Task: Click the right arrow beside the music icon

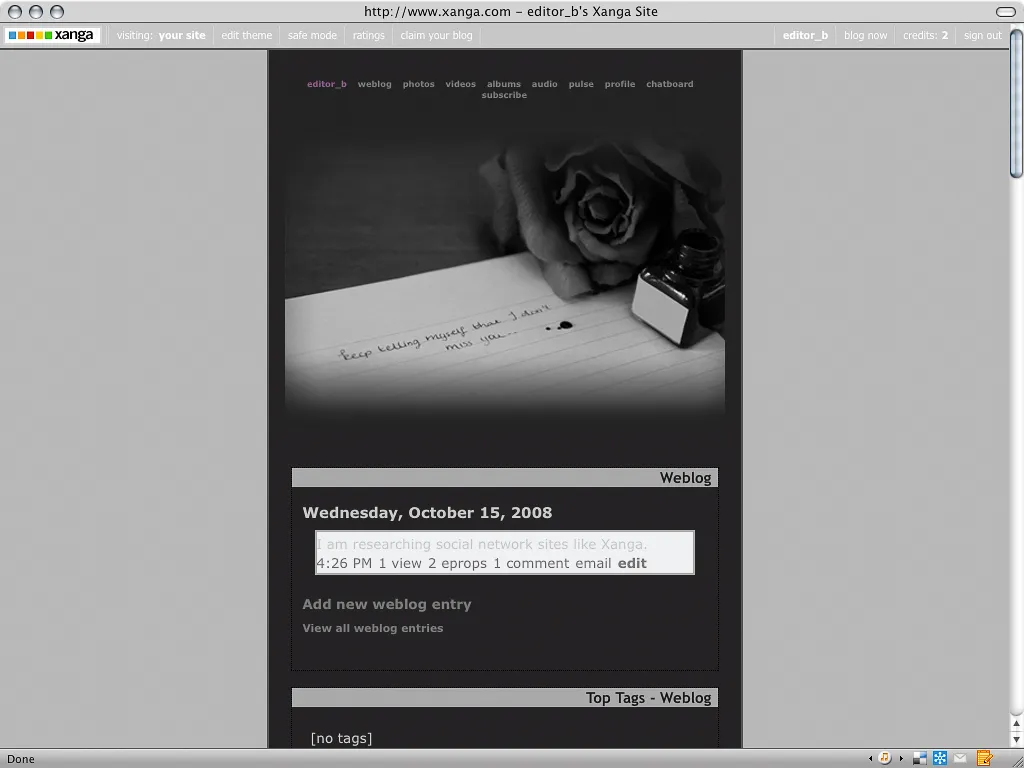Action: [x=901, y=759]
